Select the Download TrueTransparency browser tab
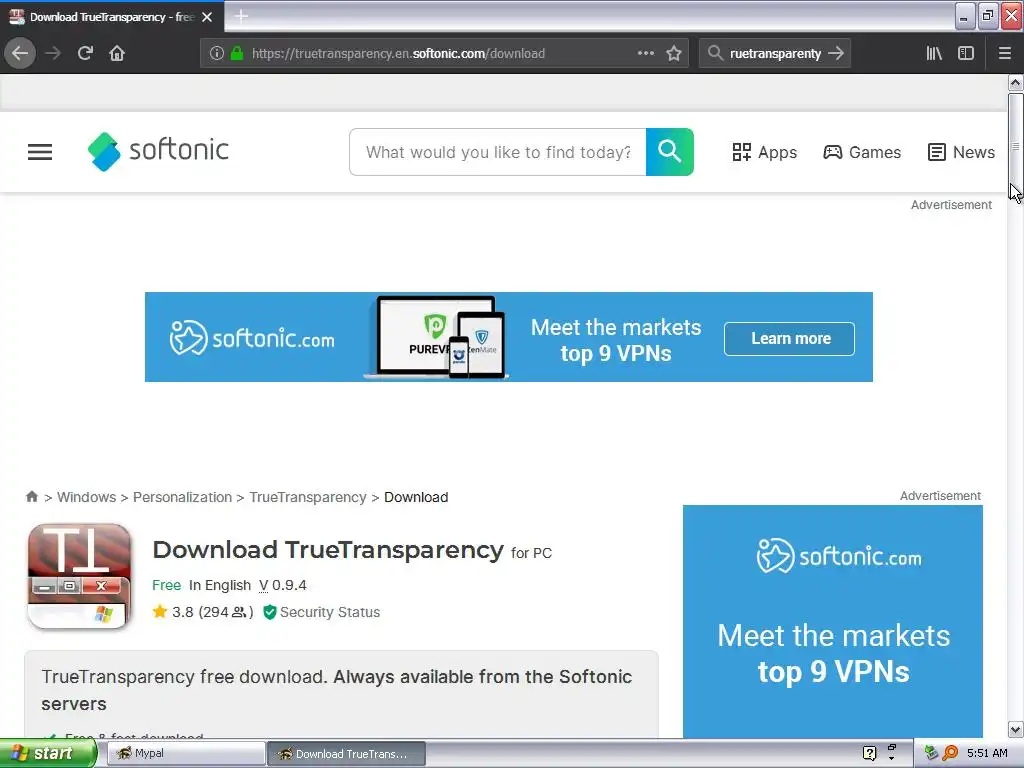This screenshot has height=768, width=1024. coord(111,17)
